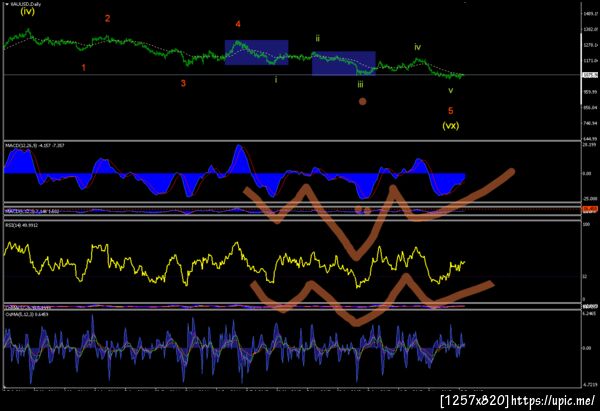Select the green sub-wave label iv
The height and width of the screenshot is (411, 600).
pyautogui.click(x=417, y=47)
